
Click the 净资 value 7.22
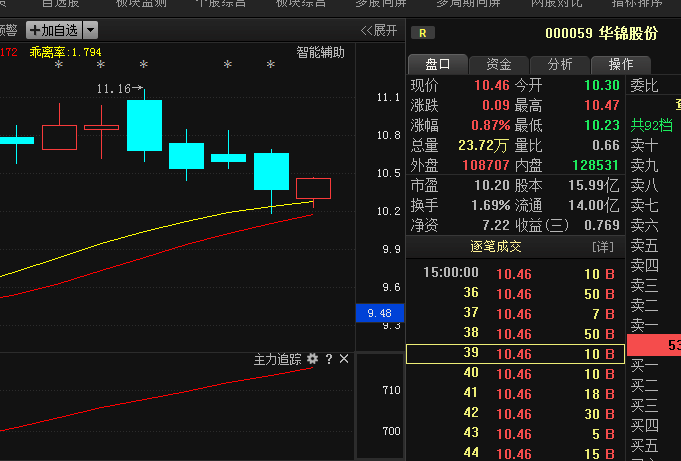pyautogui.click(x=496, y=225)
